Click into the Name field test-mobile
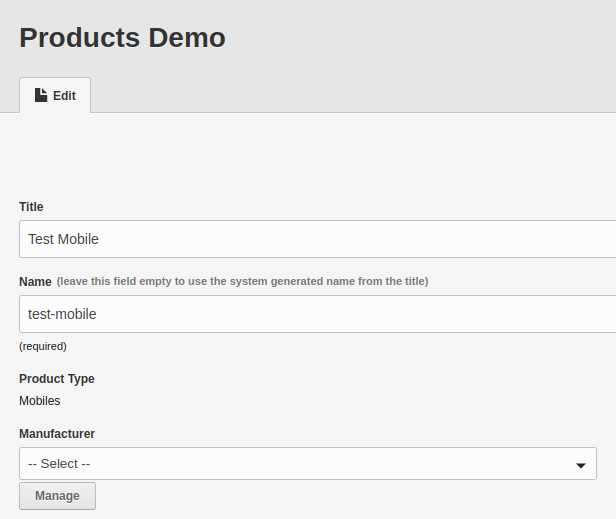 pos(317,314)
